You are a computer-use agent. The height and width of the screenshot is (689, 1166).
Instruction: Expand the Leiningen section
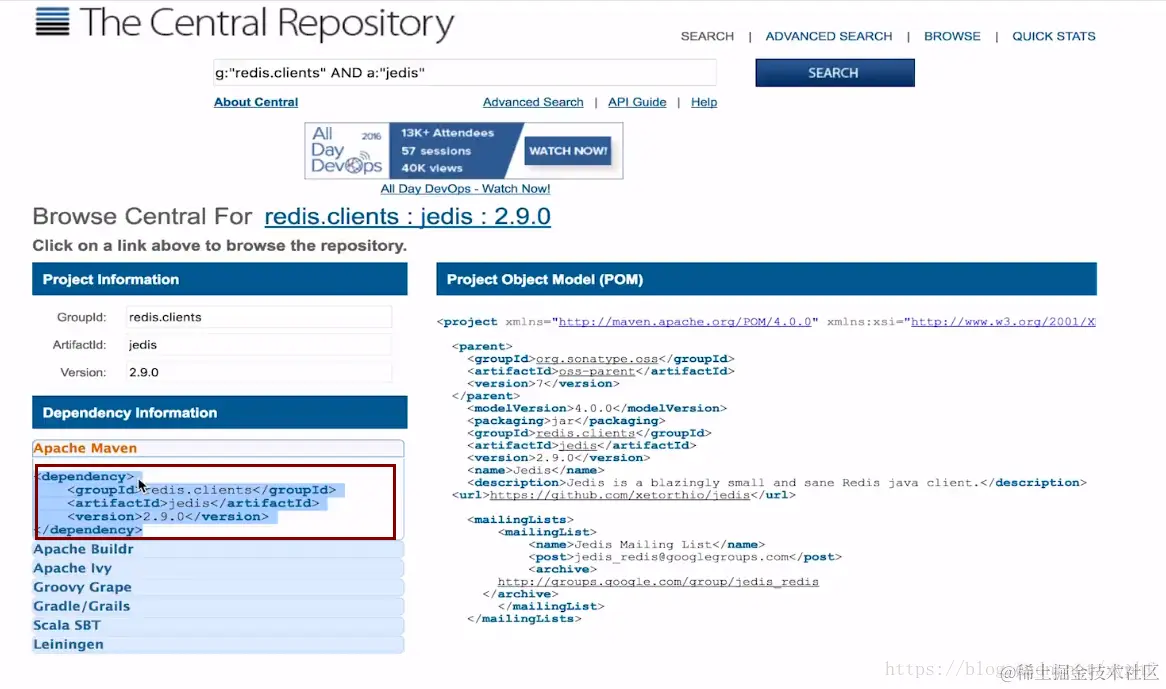click(218, 644)
